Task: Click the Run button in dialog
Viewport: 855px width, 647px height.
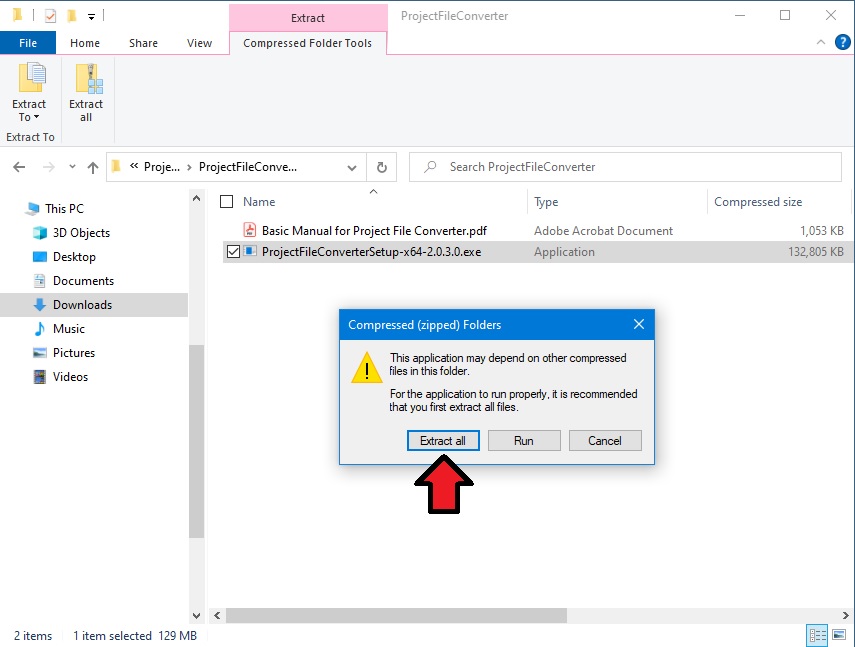Action: pos(523,440)
